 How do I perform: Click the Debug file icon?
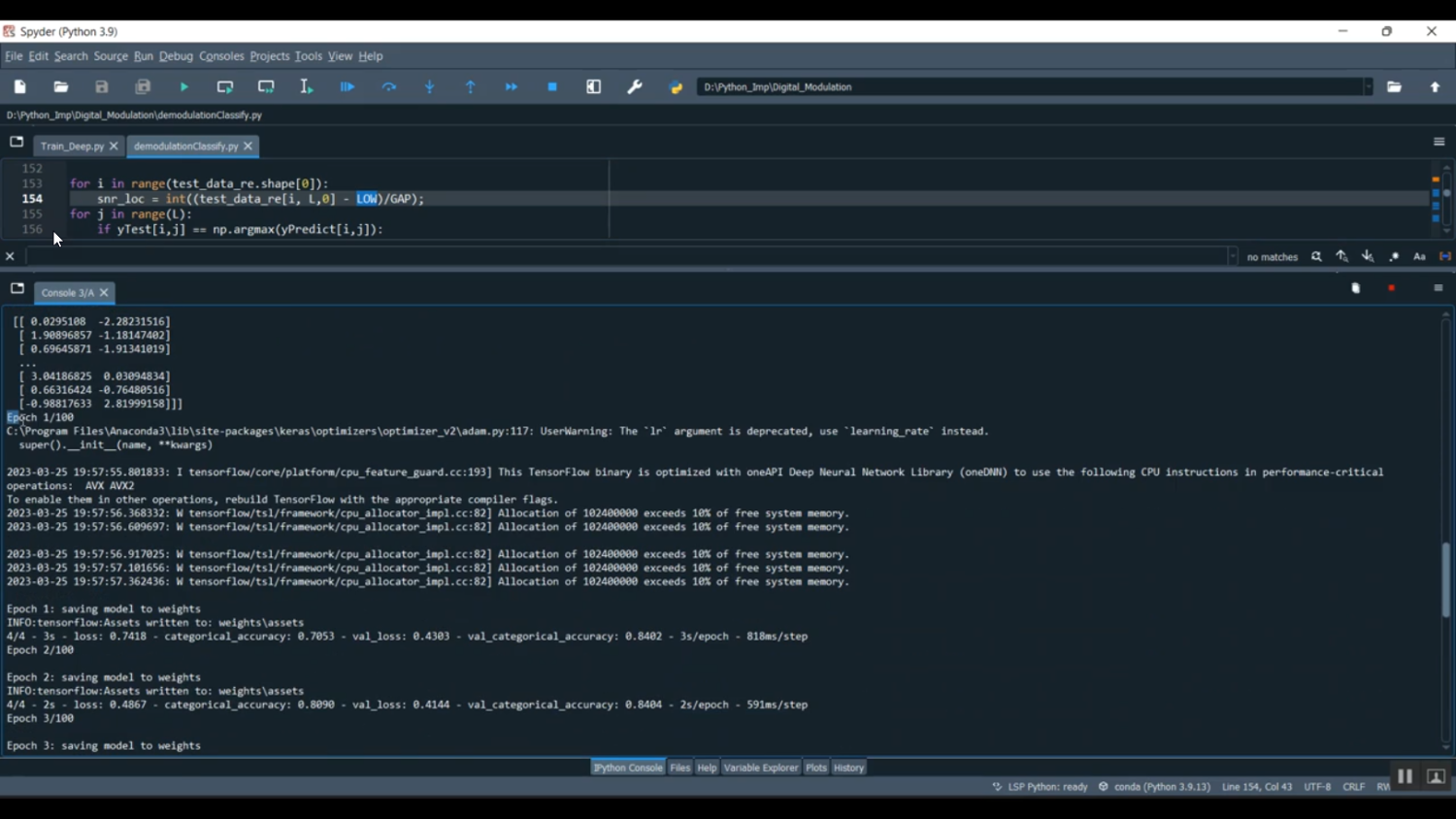click(347, 87)
